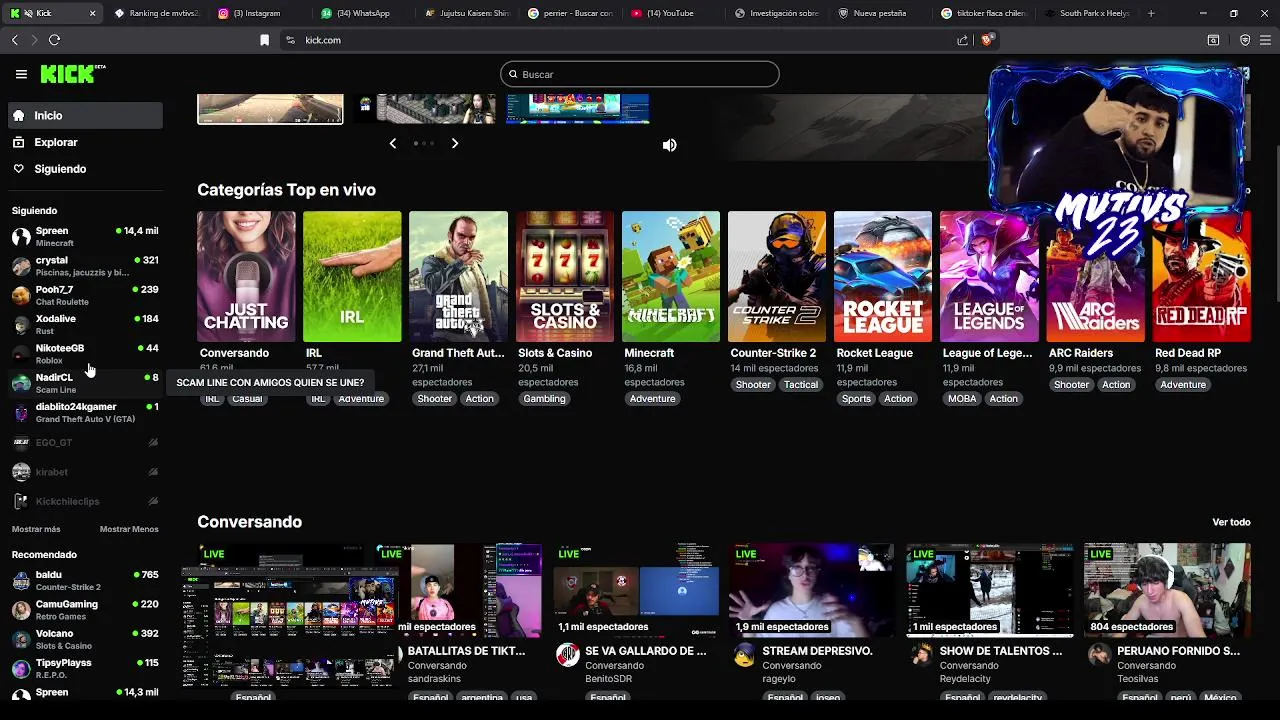Open BATALLITAS DE TIKT... stream title

pyautogui.click(x=466, y=651)
